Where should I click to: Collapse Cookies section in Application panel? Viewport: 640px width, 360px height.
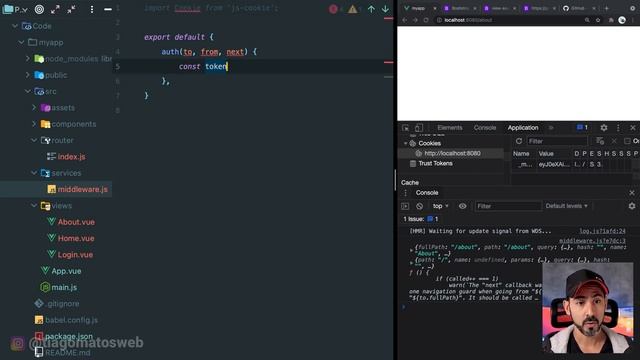[405, 143]
